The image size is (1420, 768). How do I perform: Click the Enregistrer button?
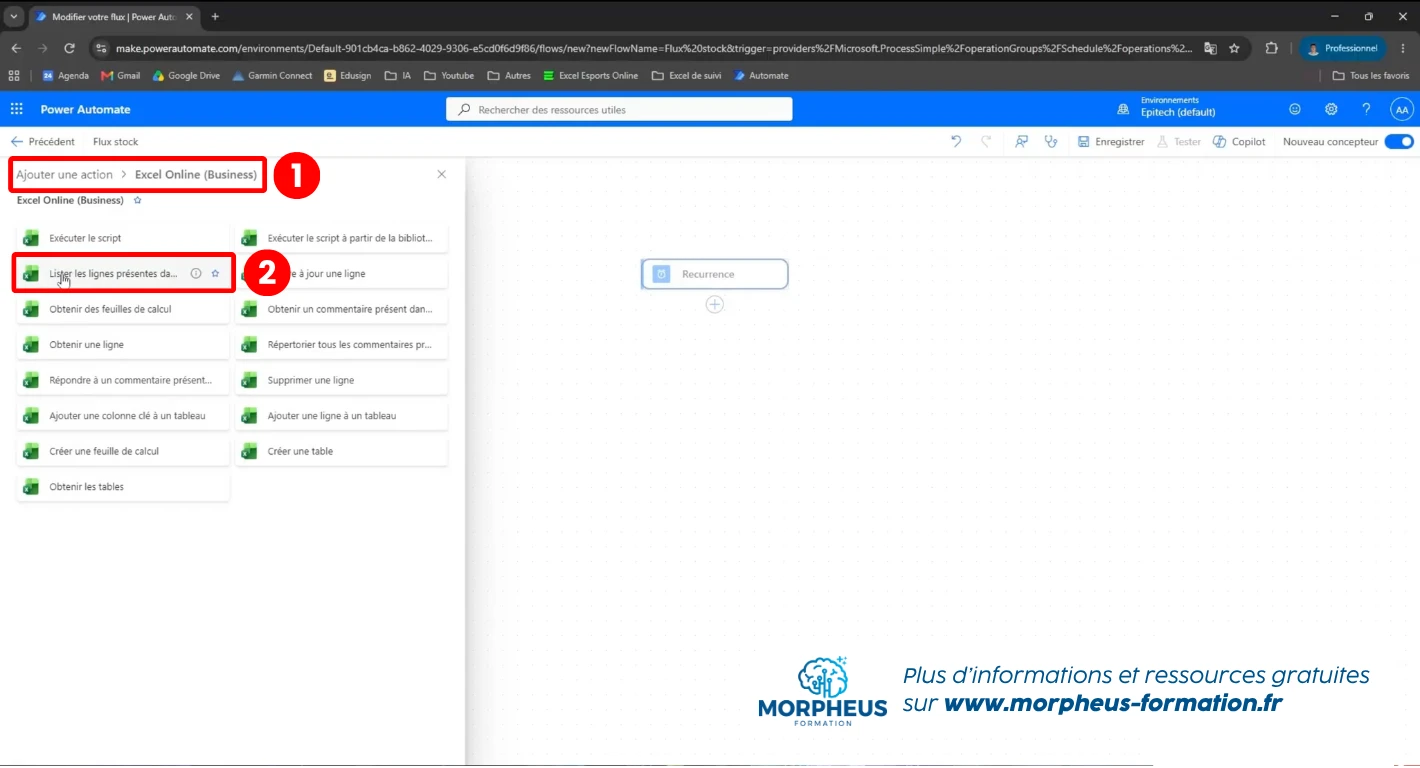(x=1111, y=142)
